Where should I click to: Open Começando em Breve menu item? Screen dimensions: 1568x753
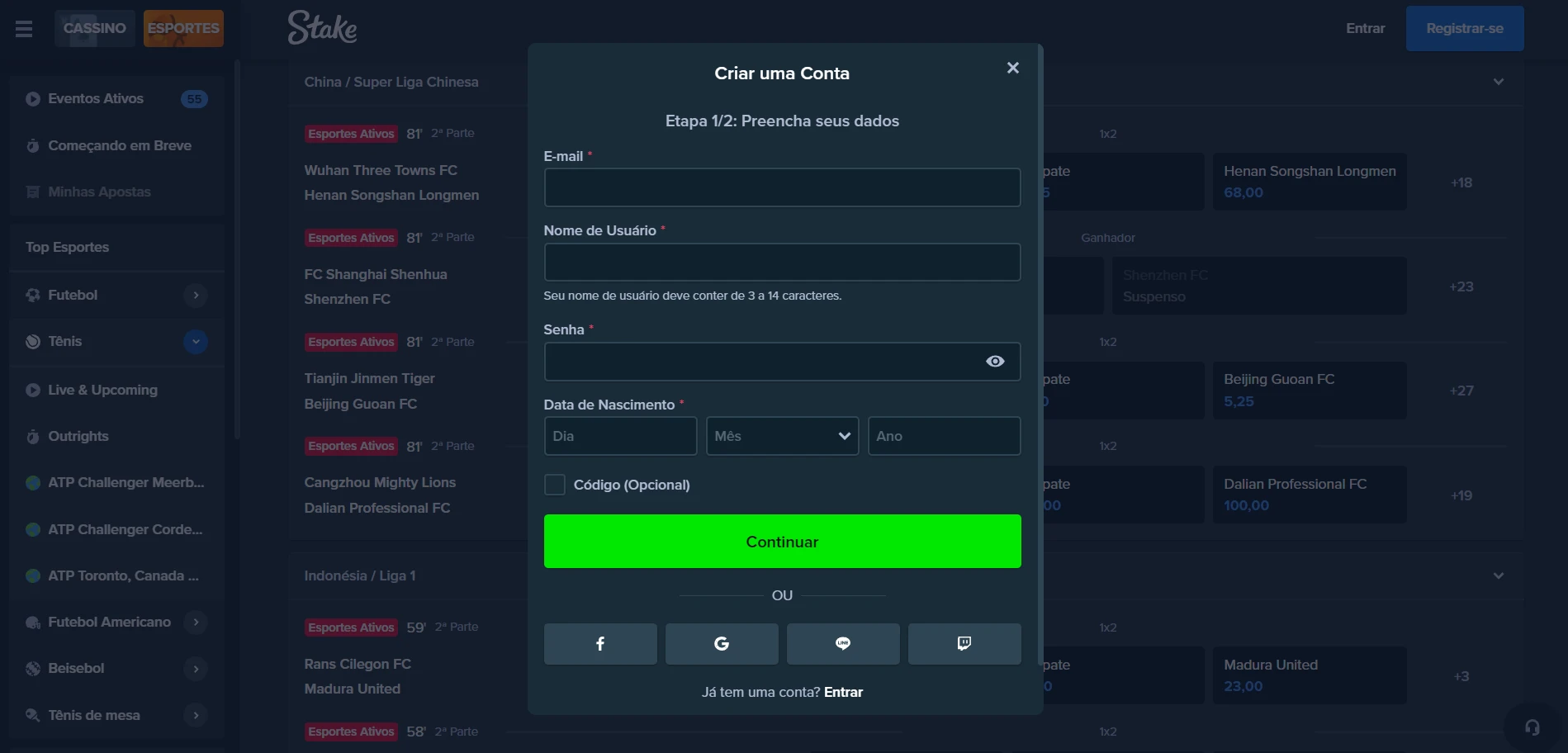point(116,146)
